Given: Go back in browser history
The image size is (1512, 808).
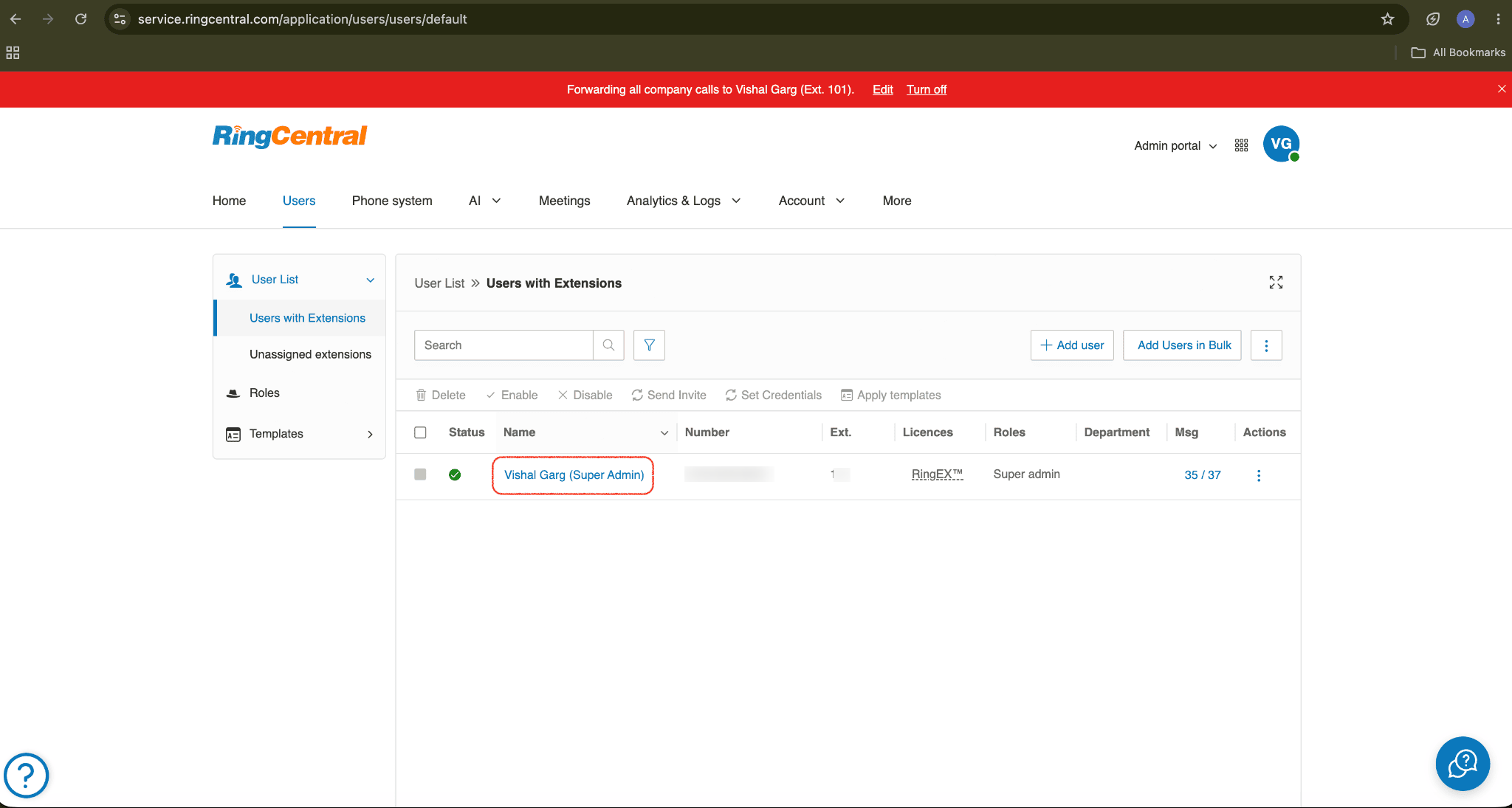Looking at the screenshot, I should click(16, 19).
